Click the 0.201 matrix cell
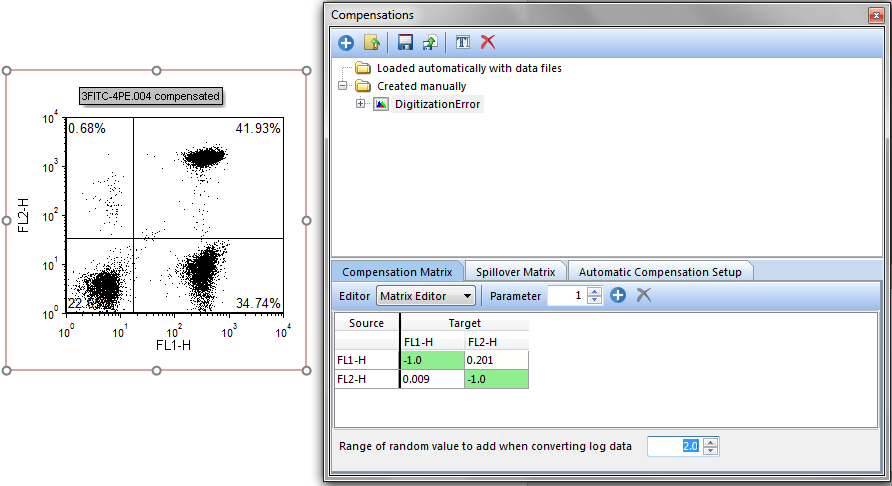 point(496,360)
